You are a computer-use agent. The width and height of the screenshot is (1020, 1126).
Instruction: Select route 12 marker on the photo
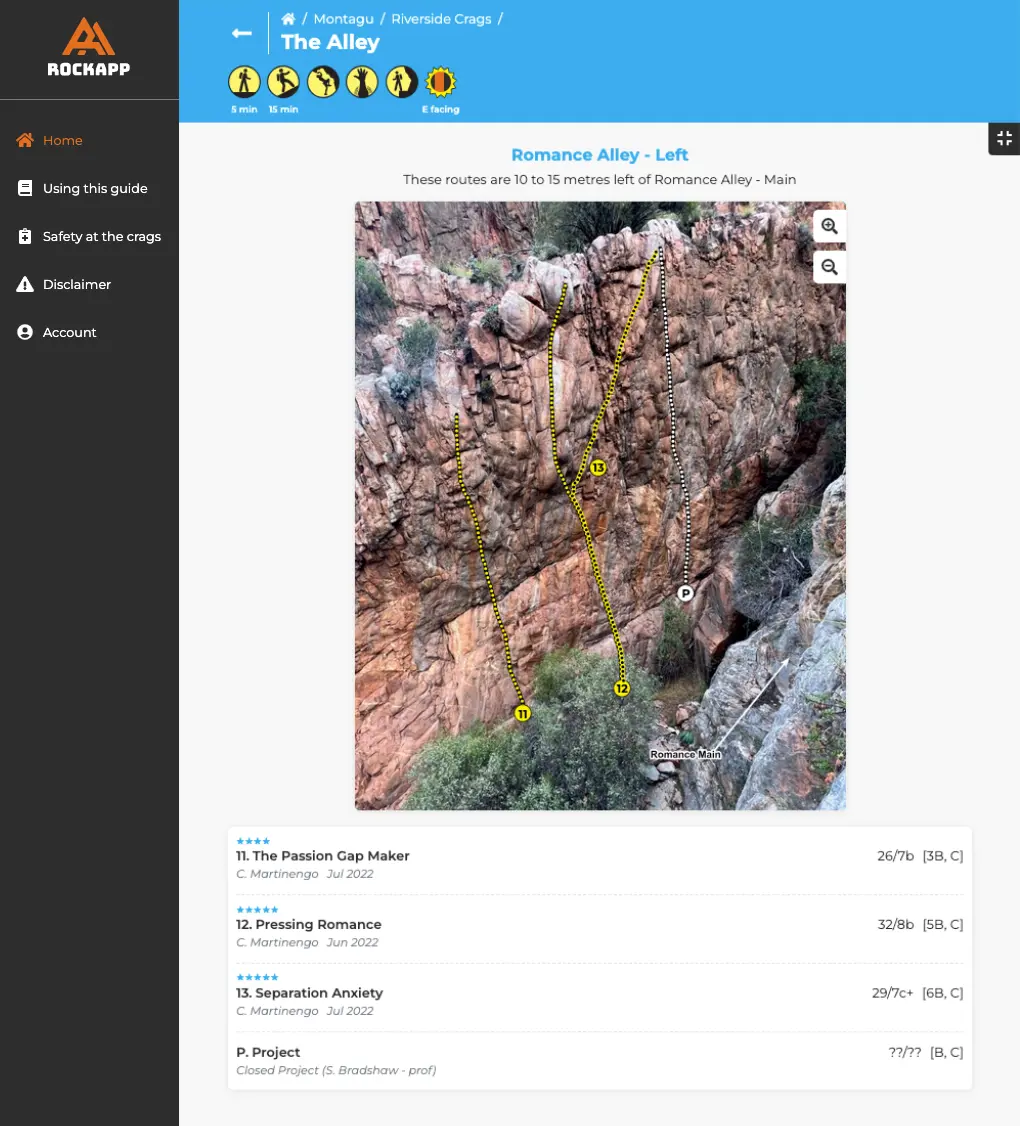click(622, 688)
